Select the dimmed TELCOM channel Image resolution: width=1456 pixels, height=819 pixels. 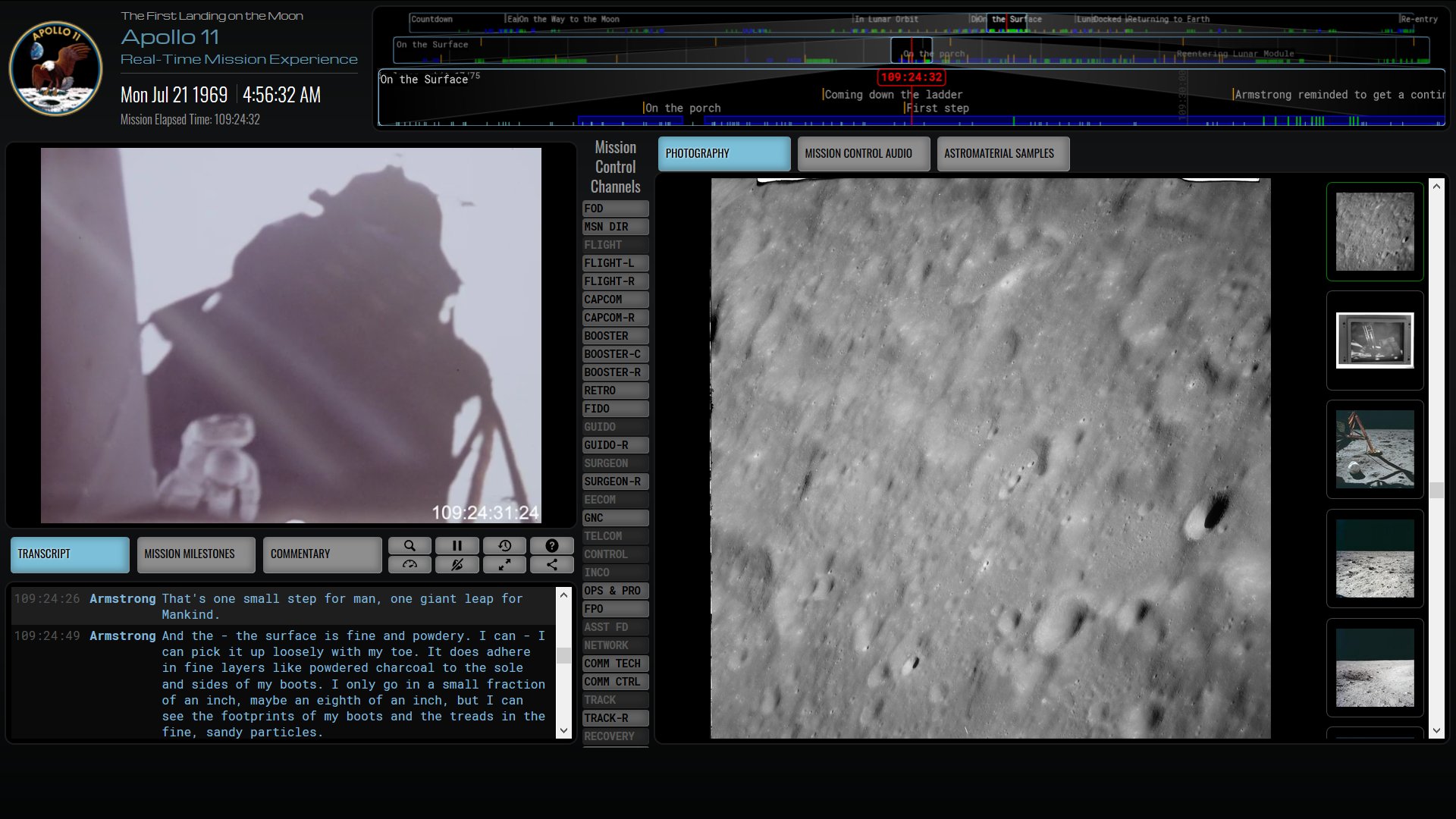click(x=615, y=536)
